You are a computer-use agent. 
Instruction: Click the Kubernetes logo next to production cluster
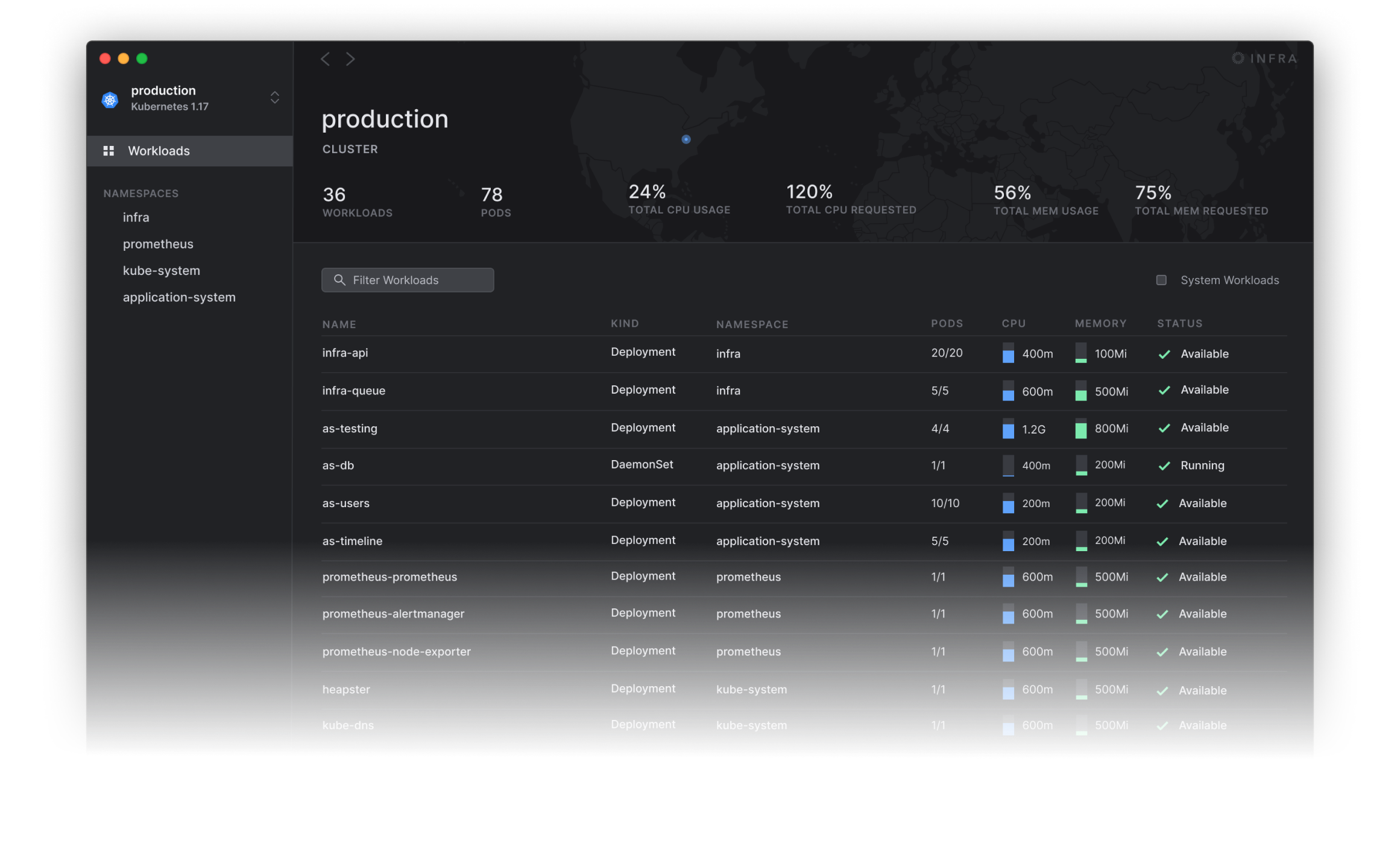point(110,99)
